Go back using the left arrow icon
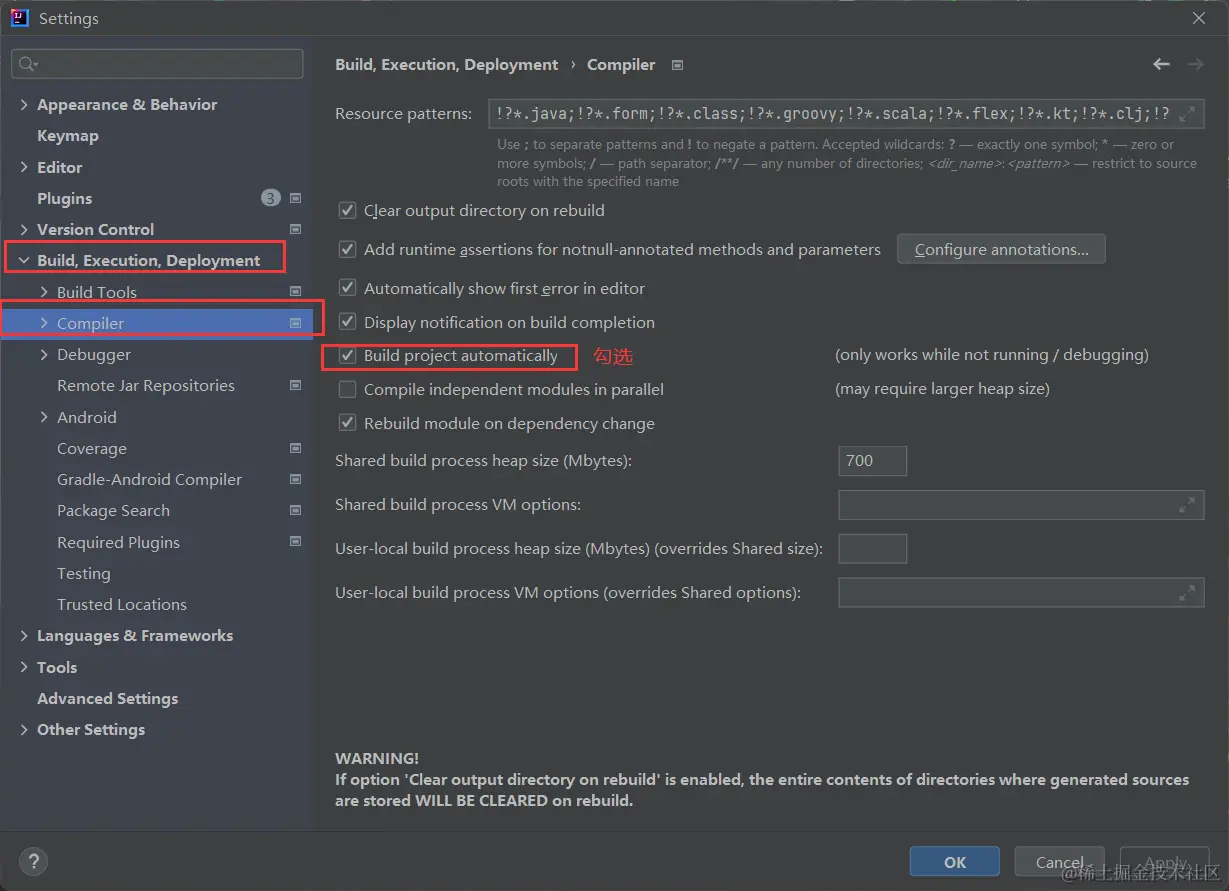 pos(1161,64)
